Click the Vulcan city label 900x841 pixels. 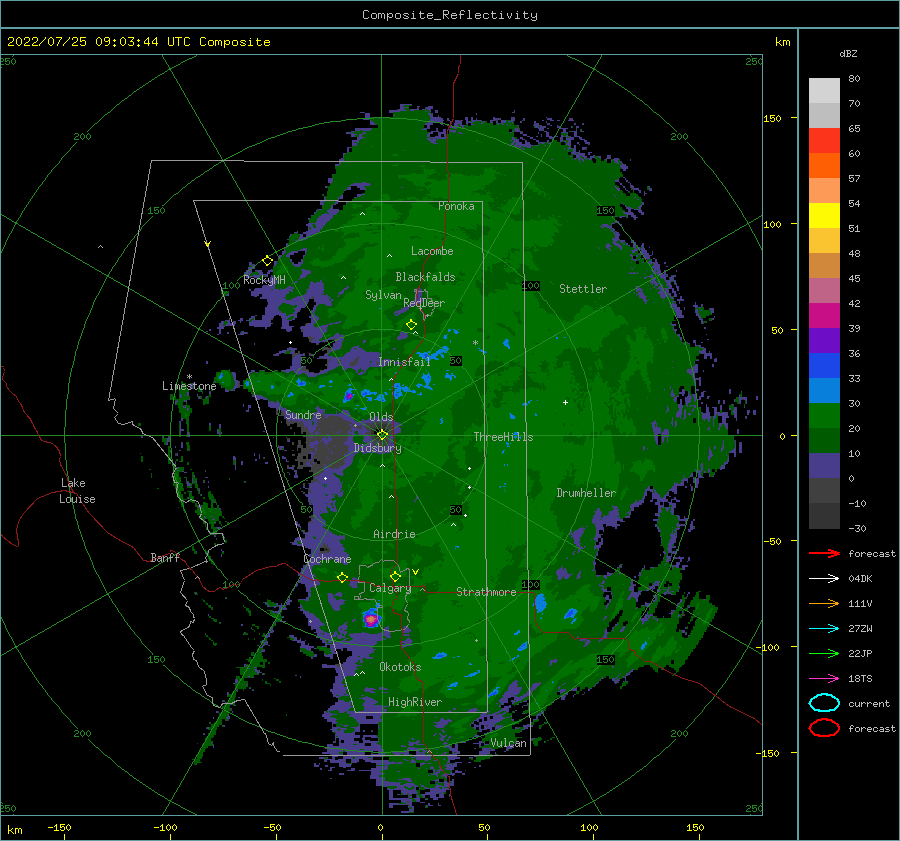508,743
